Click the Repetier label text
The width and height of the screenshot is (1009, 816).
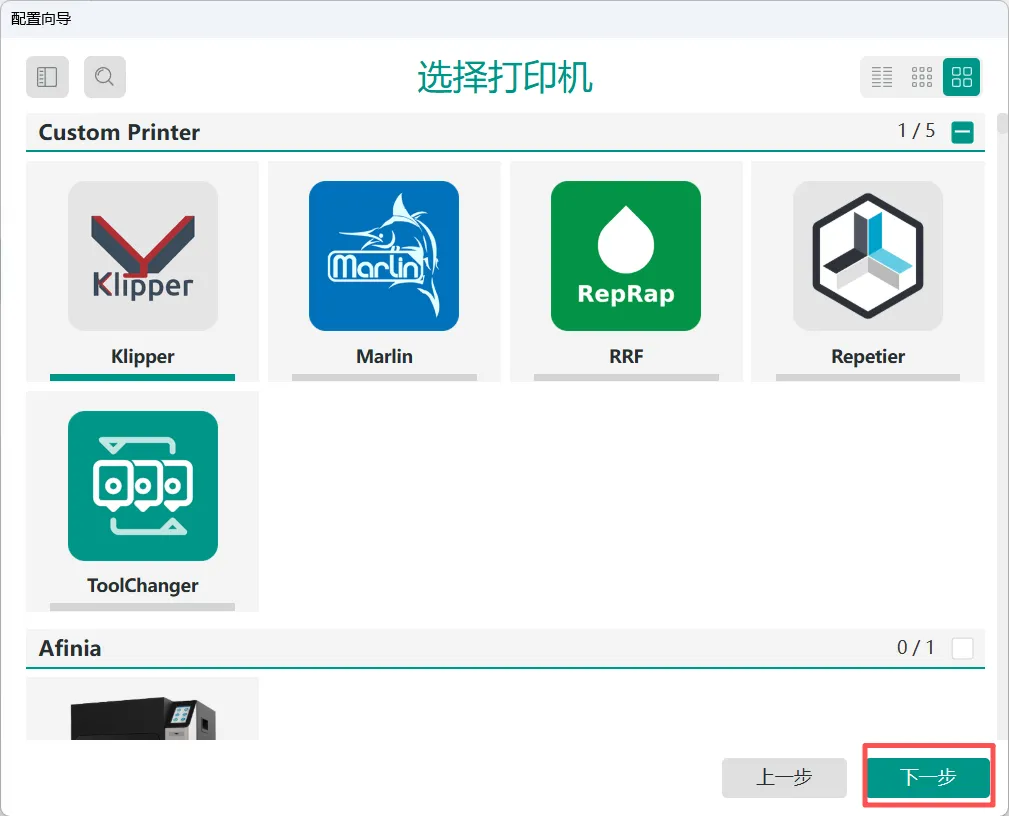click(x=868, y=356)
